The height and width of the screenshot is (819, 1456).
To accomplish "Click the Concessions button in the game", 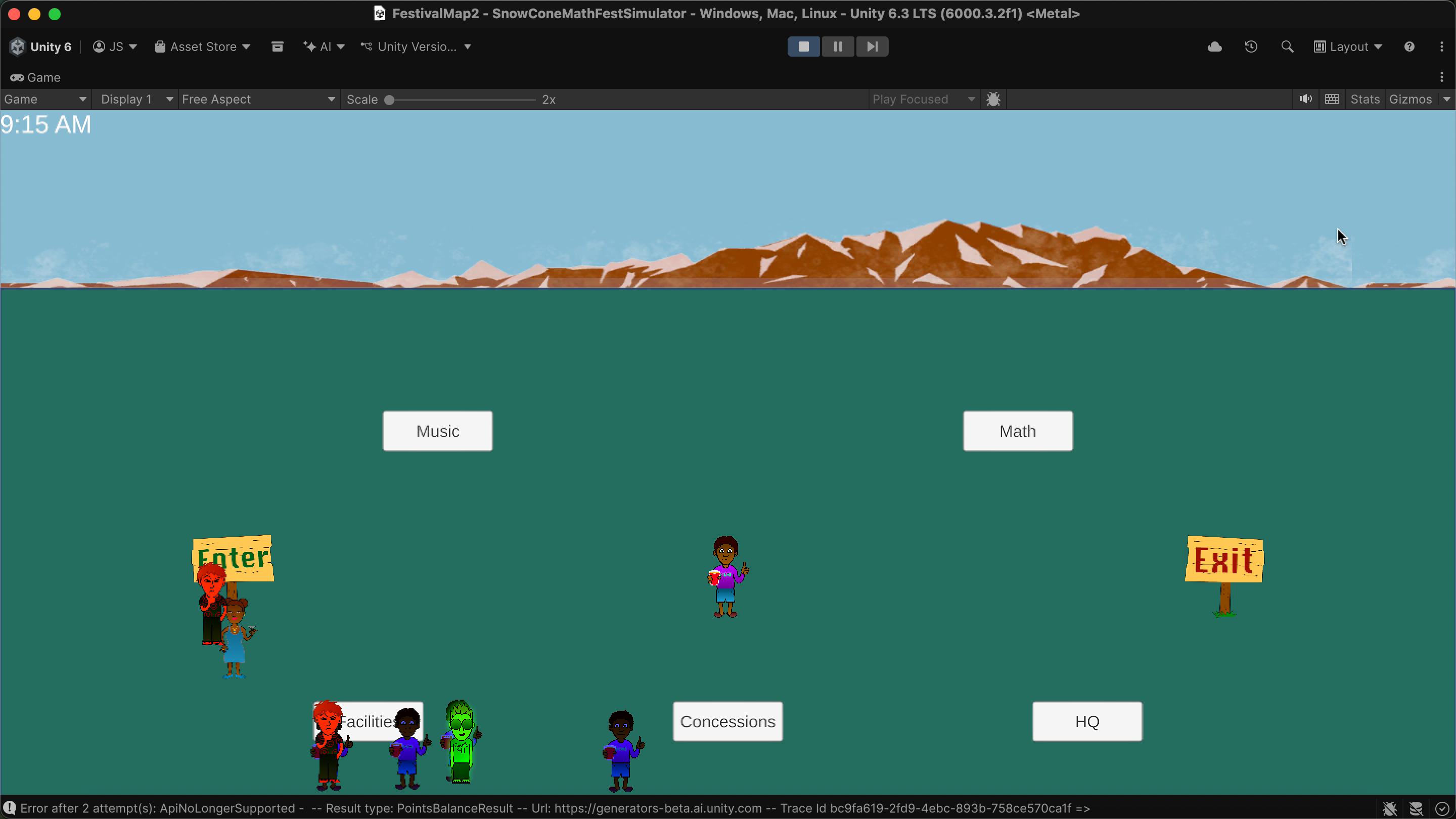I will pyautogui.click(x=727, y=721).
